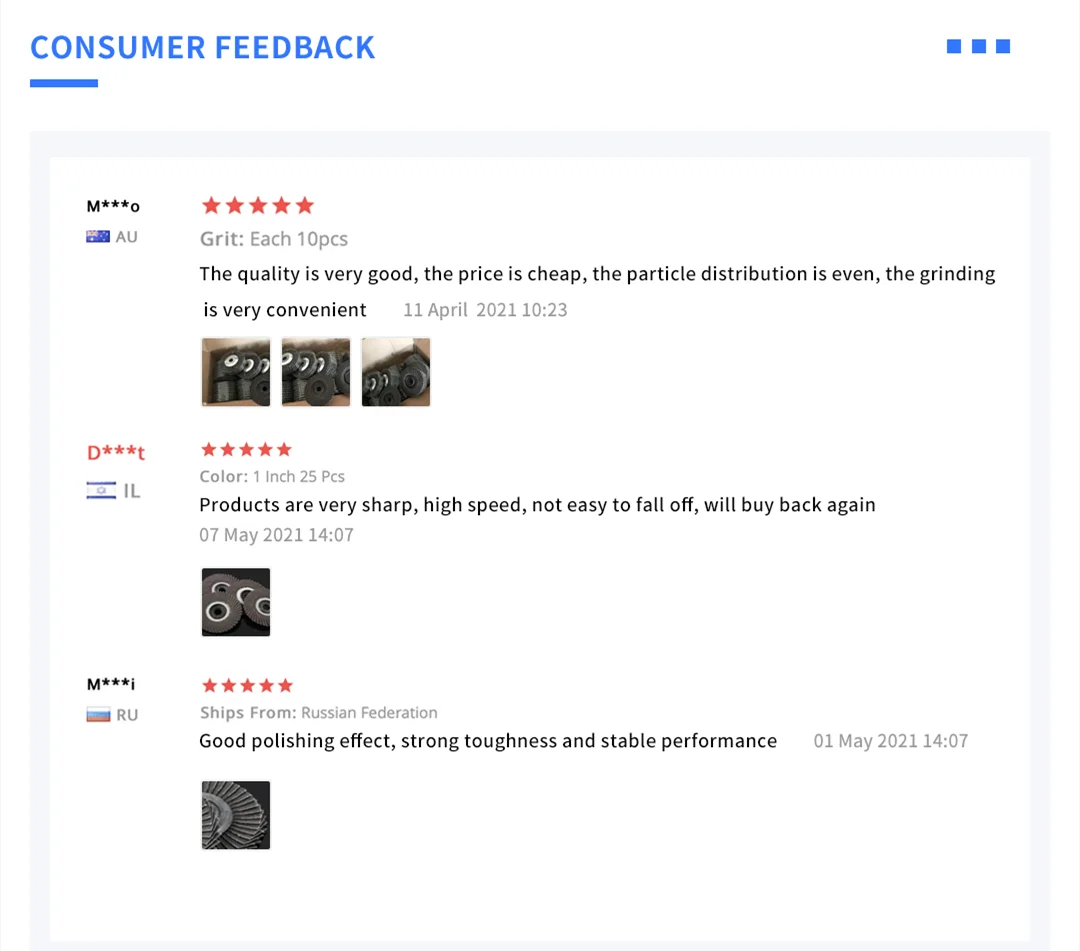Click the Australian flag icon
This screenshot has height=951, width=1080.
98,237
